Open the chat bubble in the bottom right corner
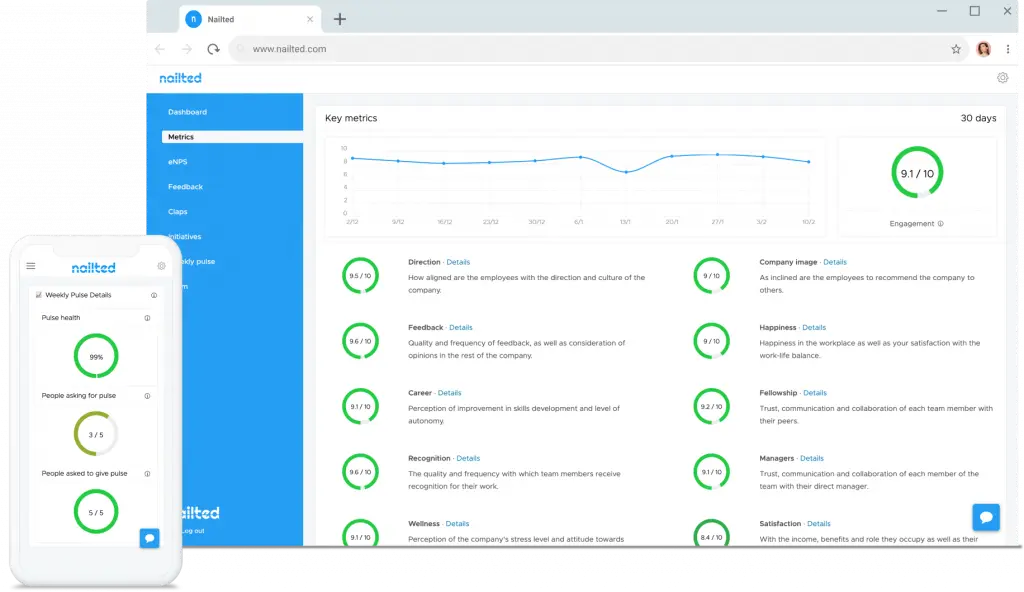1024x592 pixels. click(986, 517)
